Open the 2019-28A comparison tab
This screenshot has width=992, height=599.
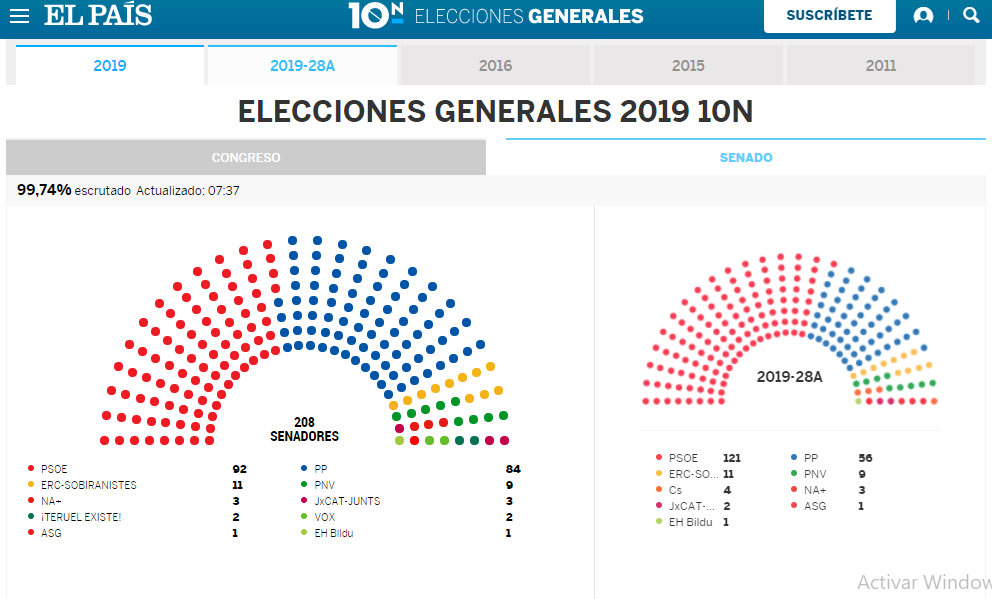[303, 64]
